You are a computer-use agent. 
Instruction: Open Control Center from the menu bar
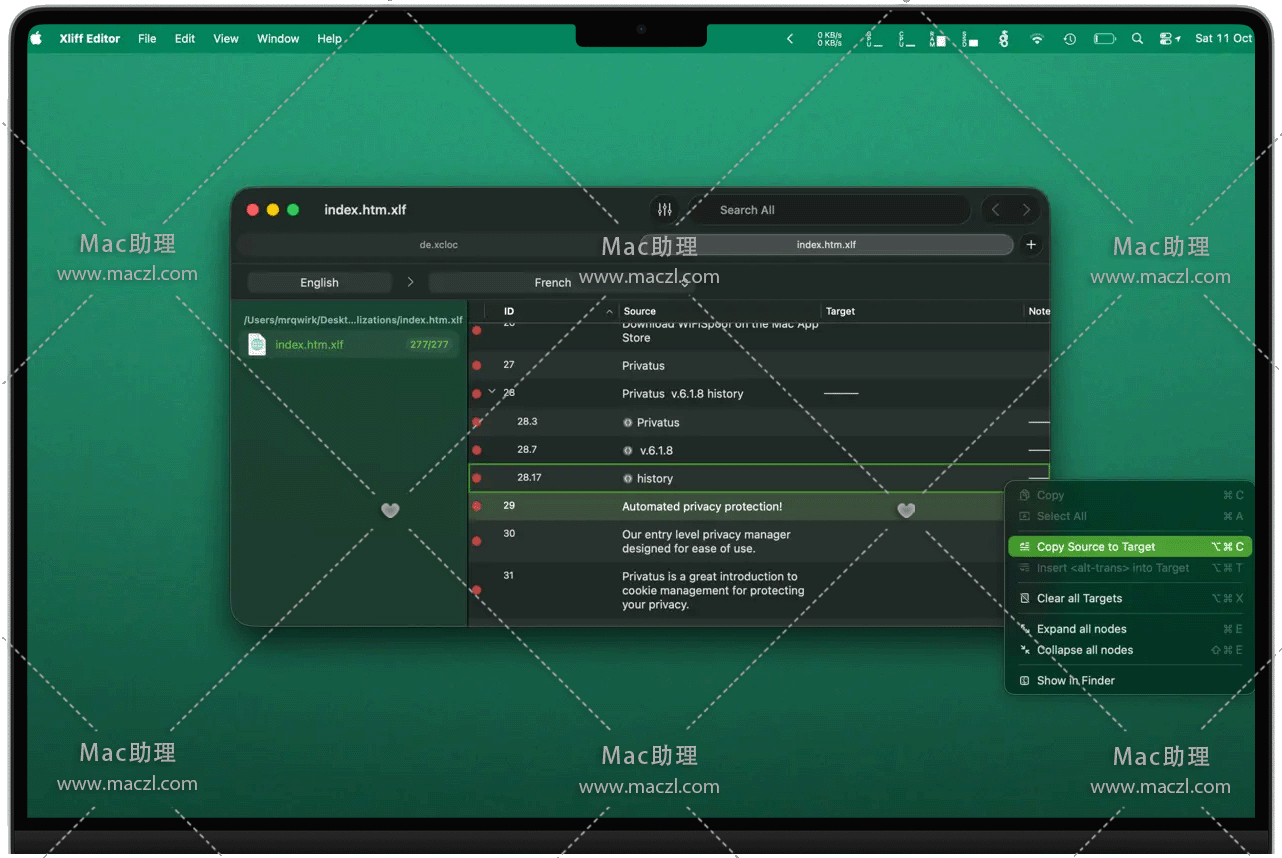[1165, 39]
